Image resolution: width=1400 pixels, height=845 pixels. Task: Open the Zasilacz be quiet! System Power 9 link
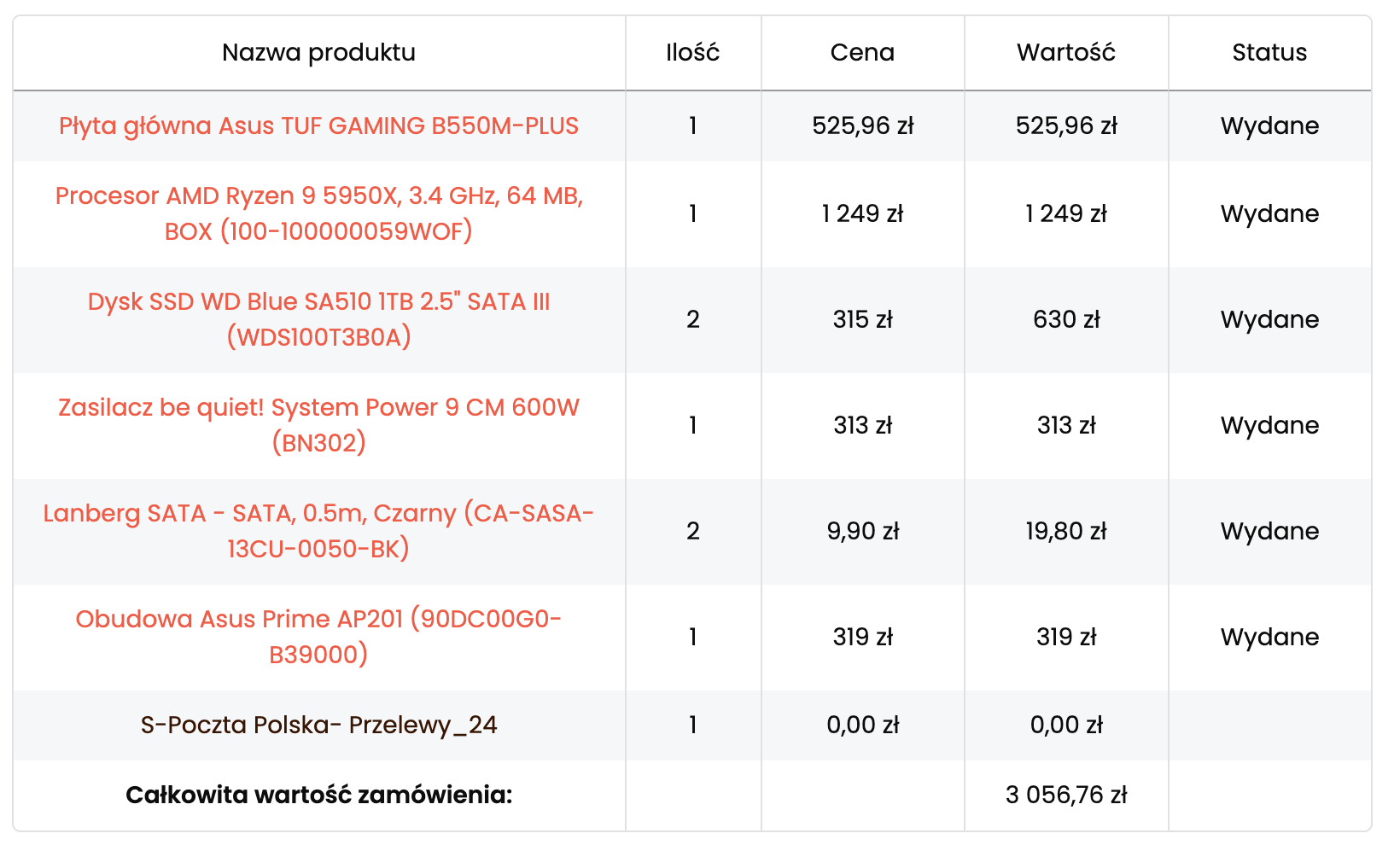click(x=318, y=424)
